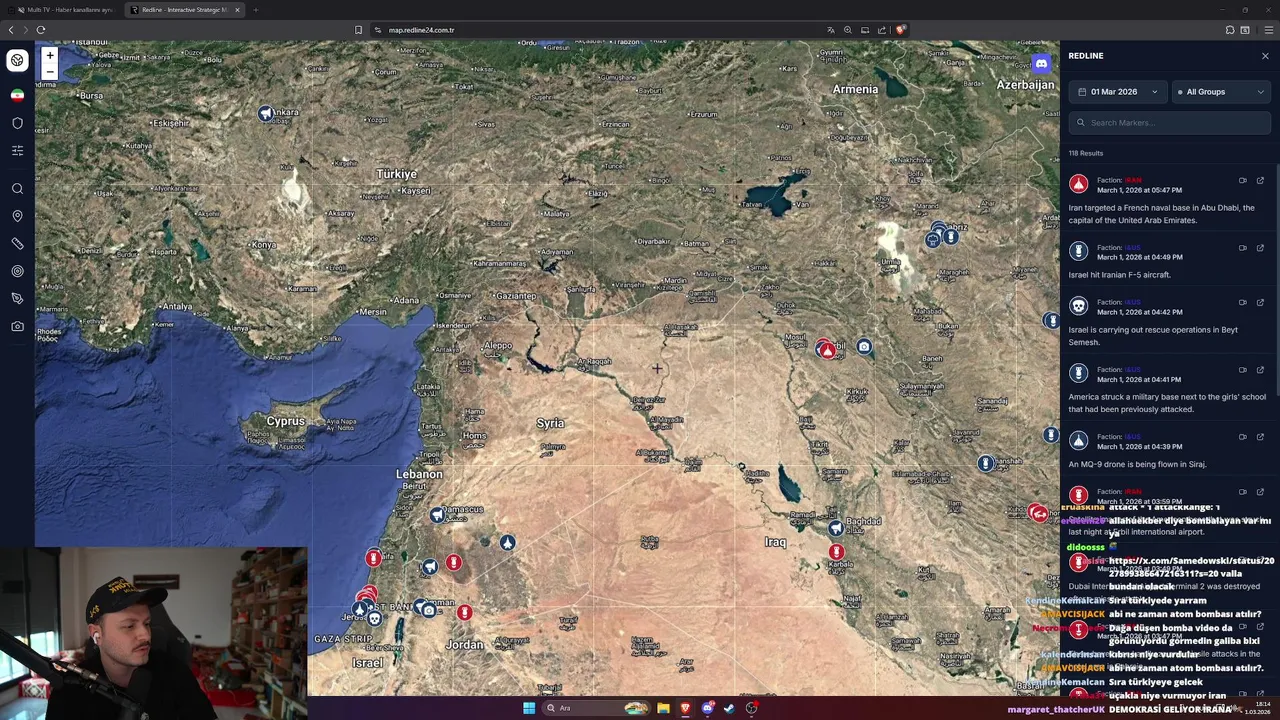Open video for Beyt Semesh rescue event

pos(1243,303)
